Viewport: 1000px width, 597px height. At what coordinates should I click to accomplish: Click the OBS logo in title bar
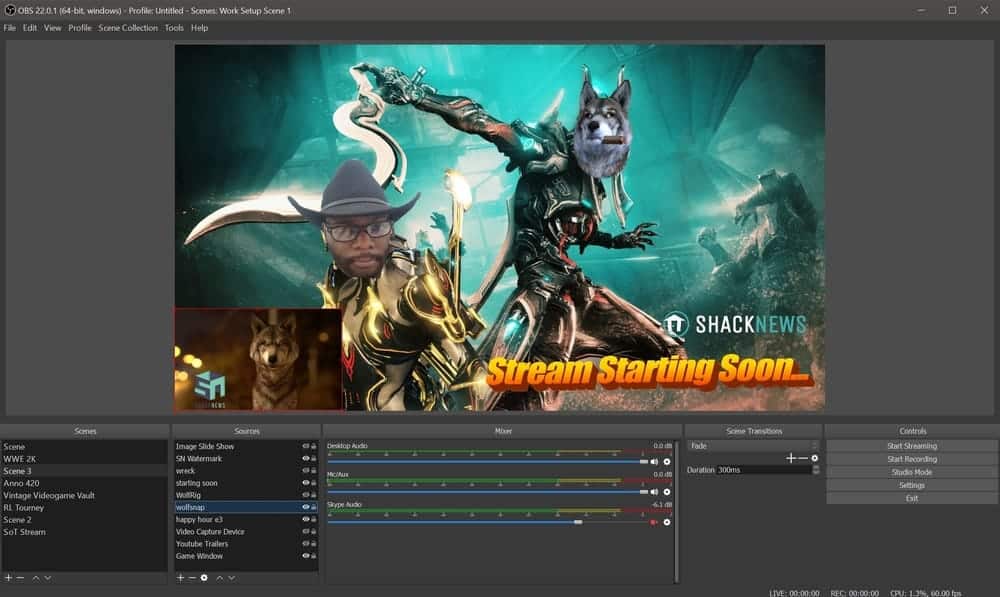[x=10, y=10]
